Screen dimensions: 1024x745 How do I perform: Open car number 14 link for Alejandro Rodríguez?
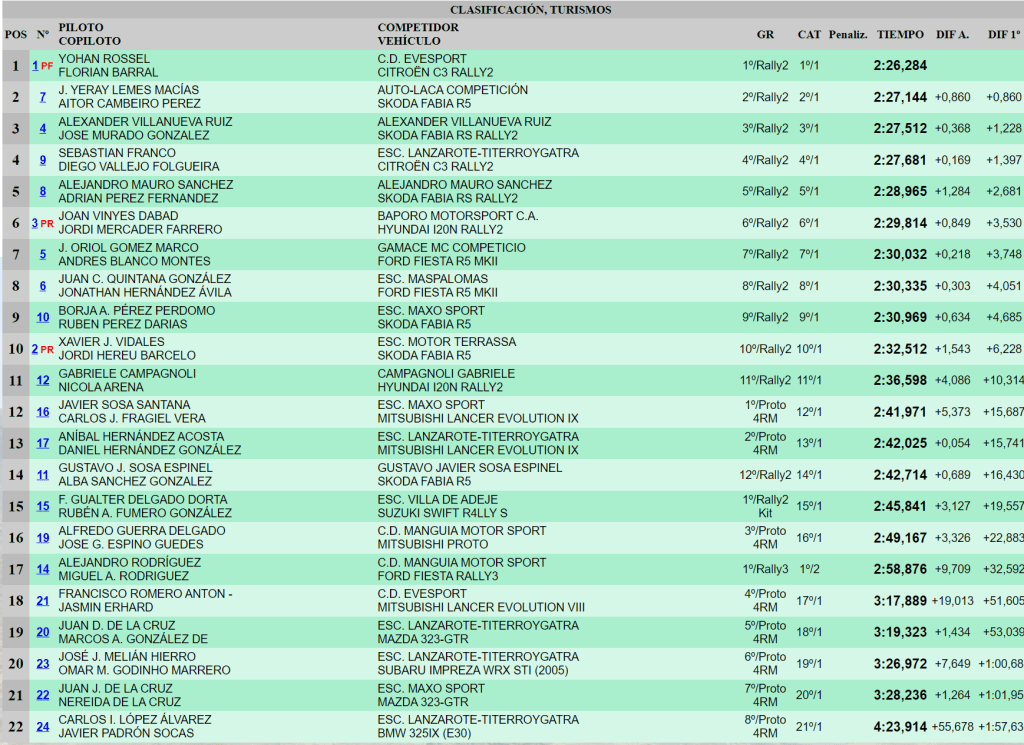click(x=43, y=569)
